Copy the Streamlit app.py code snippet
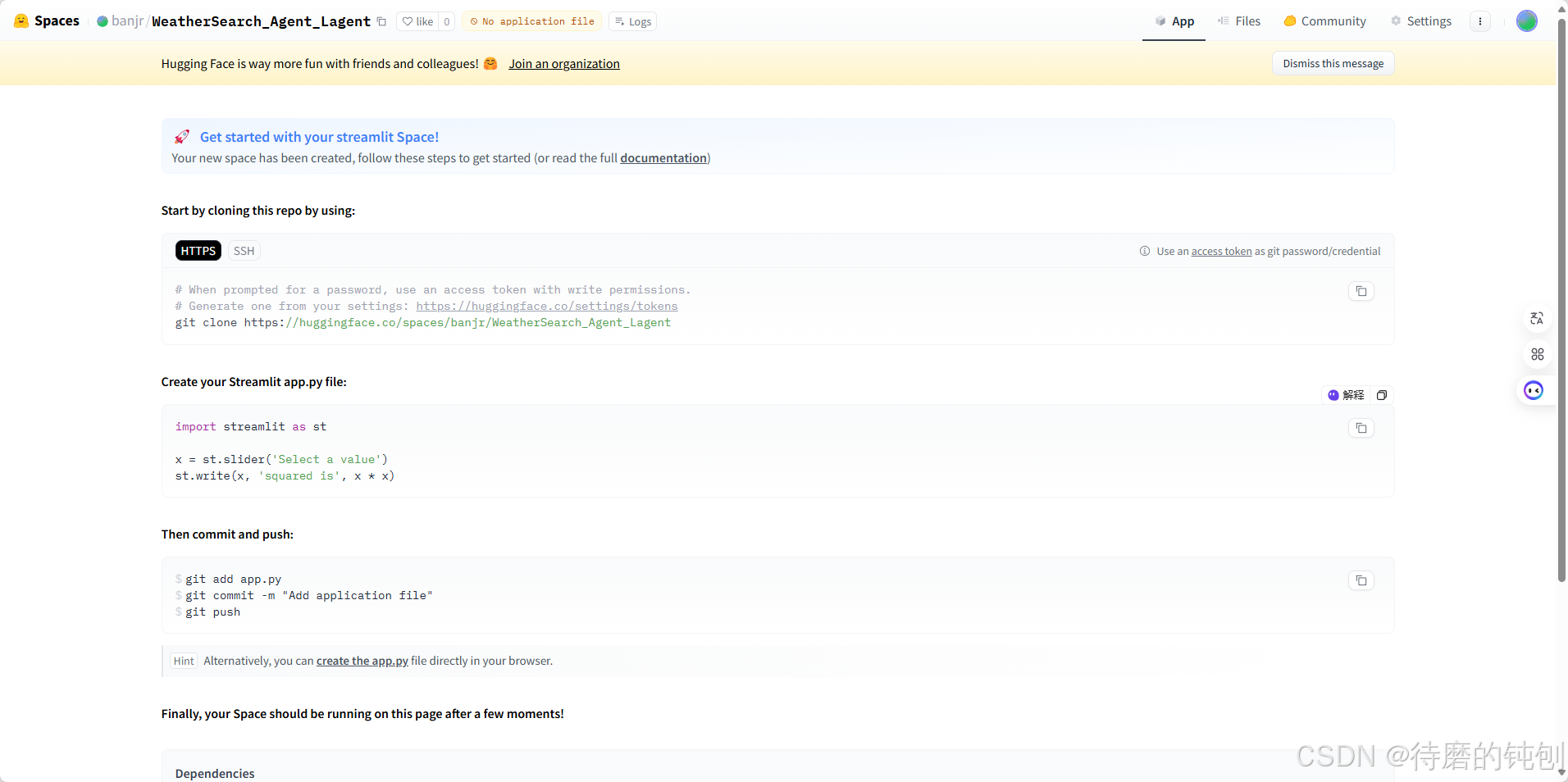 point(1361,428)
